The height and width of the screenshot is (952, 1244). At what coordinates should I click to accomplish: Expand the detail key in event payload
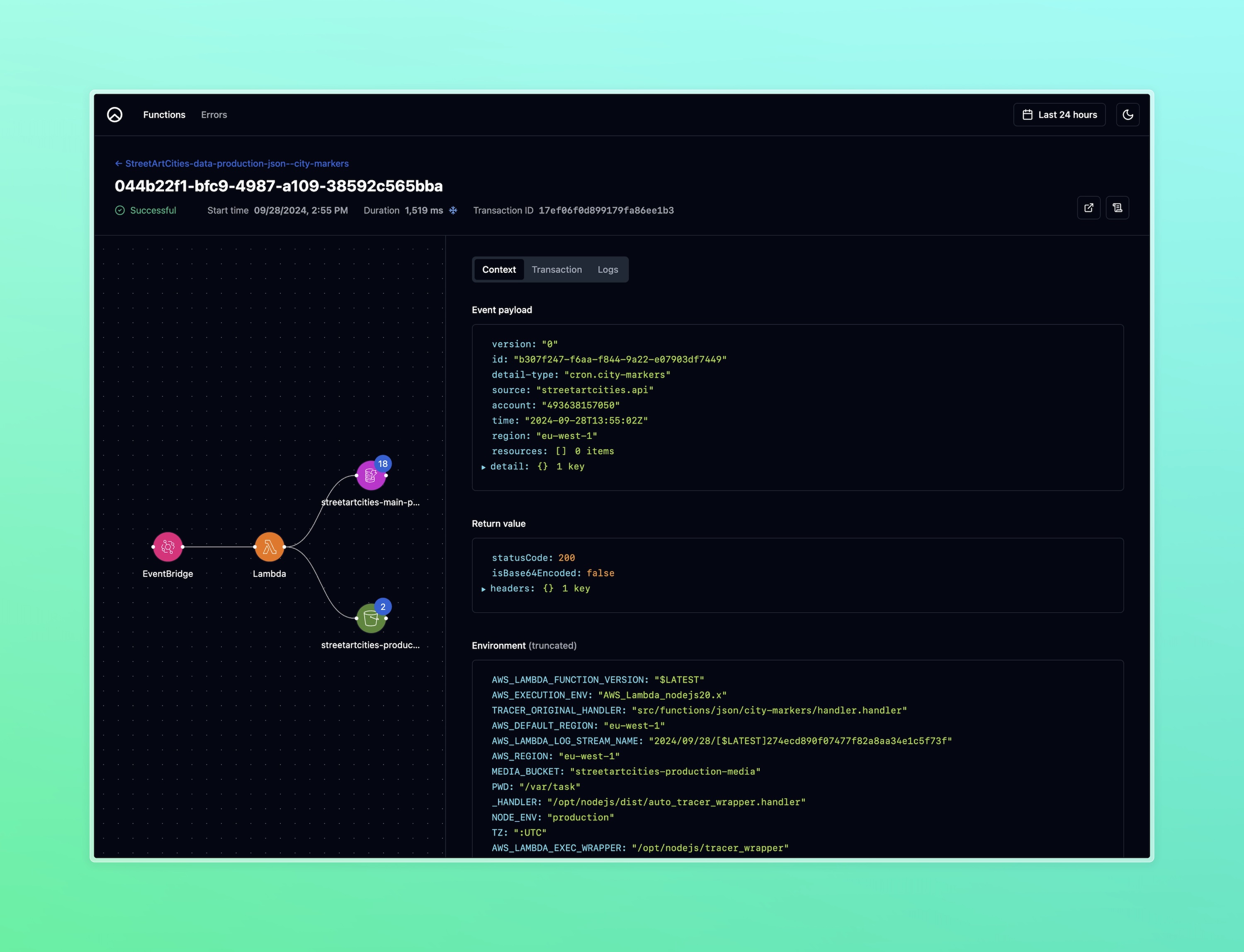[x=484, y=467]
